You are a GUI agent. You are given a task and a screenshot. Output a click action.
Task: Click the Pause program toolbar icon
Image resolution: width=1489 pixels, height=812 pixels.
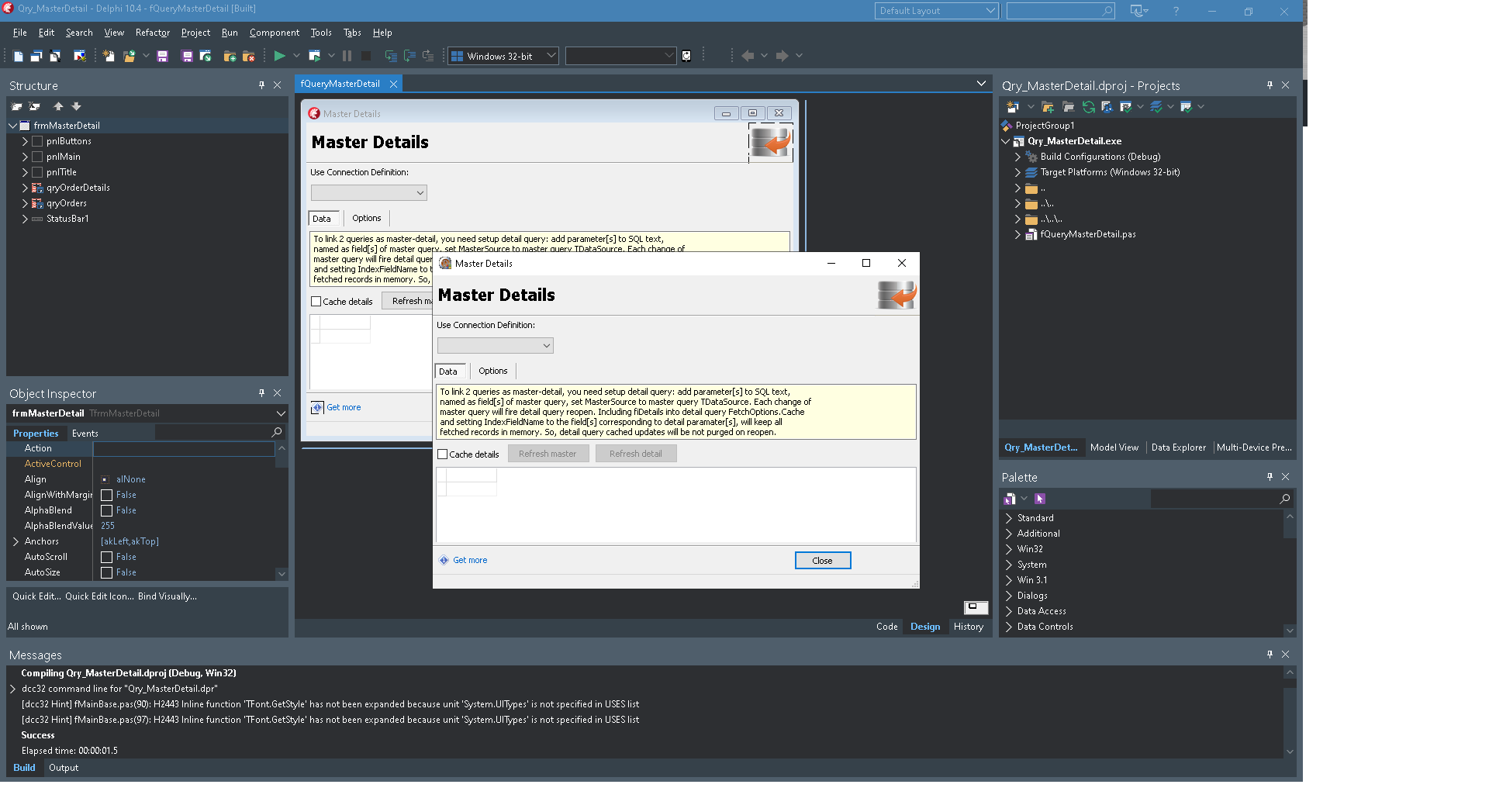tap(347, 56)
